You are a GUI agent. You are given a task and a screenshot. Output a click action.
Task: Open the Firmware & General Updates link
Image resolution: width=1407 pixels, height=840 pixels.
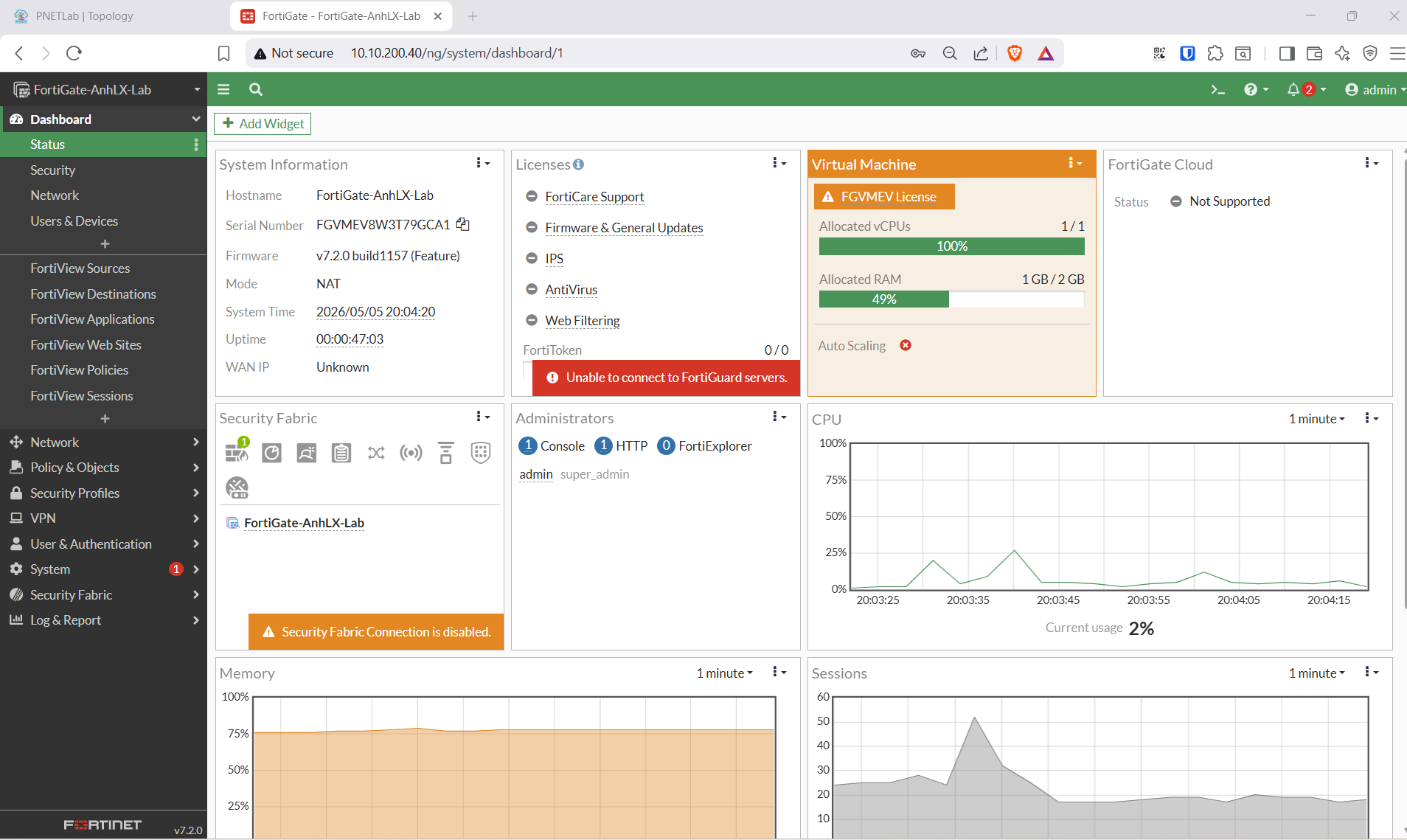(x=624, y=228)
